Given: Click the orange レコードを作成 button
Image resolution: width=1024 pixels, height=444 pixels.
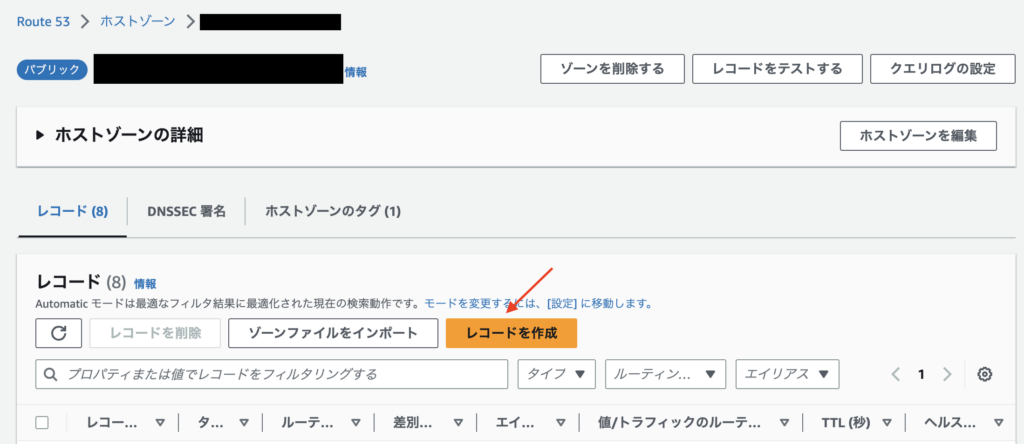Looking at the screenshot, I should [511, 333].
